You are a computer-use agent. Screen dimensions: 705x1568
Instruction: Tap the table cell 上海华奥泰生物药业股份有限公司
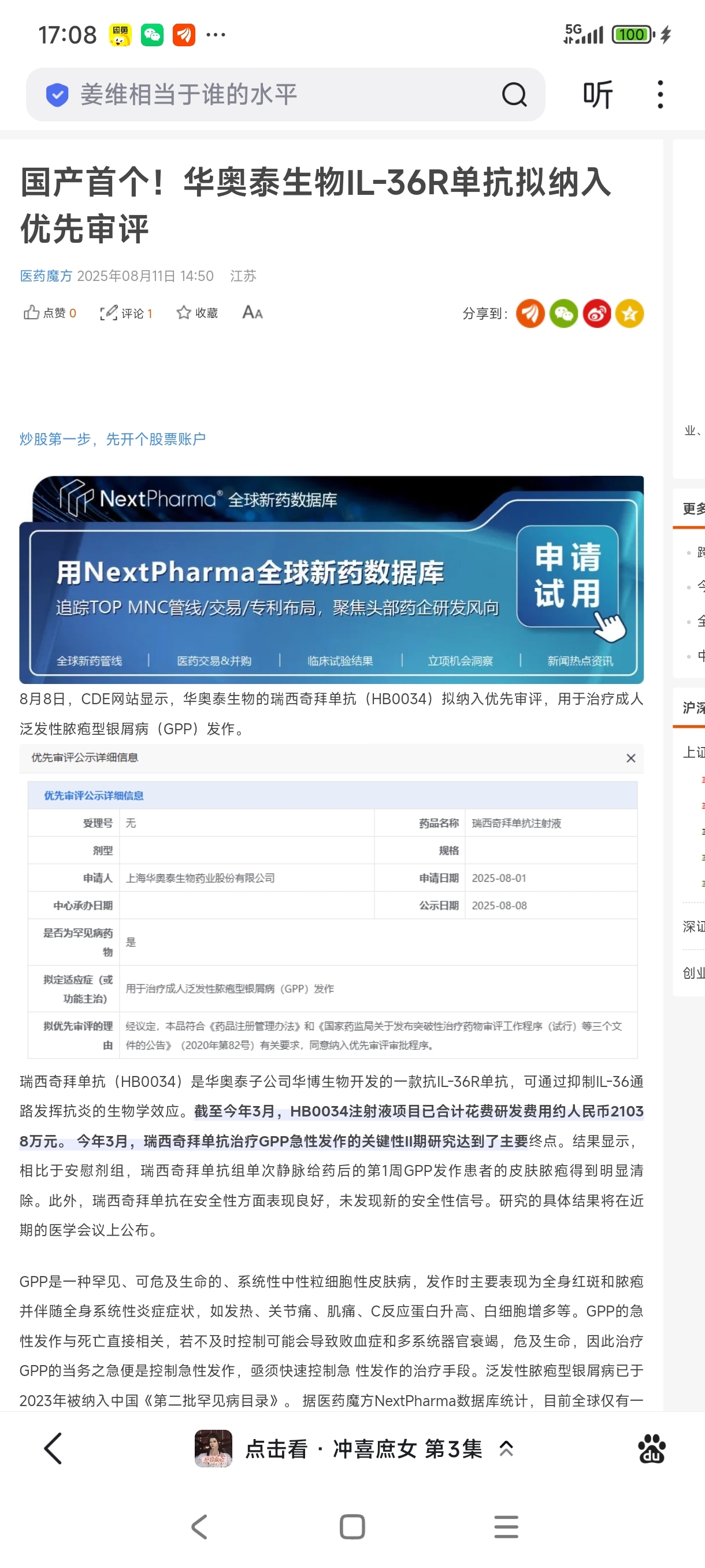200,878
